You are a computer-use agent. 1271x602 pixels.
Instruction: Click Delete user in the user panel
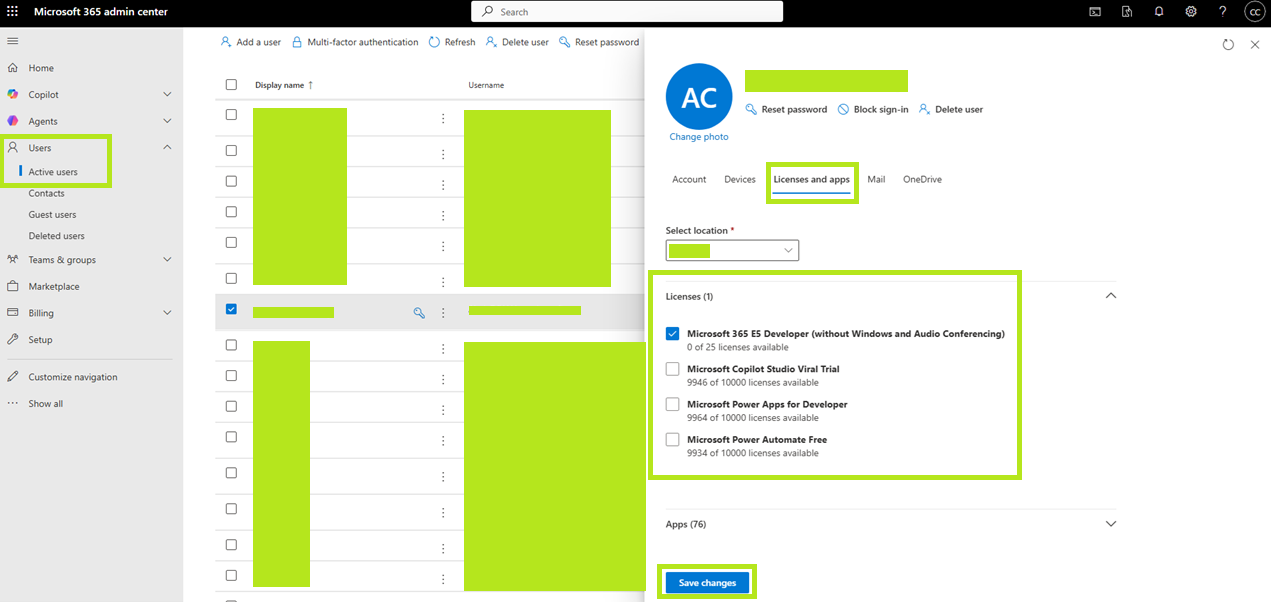[951, 109]
